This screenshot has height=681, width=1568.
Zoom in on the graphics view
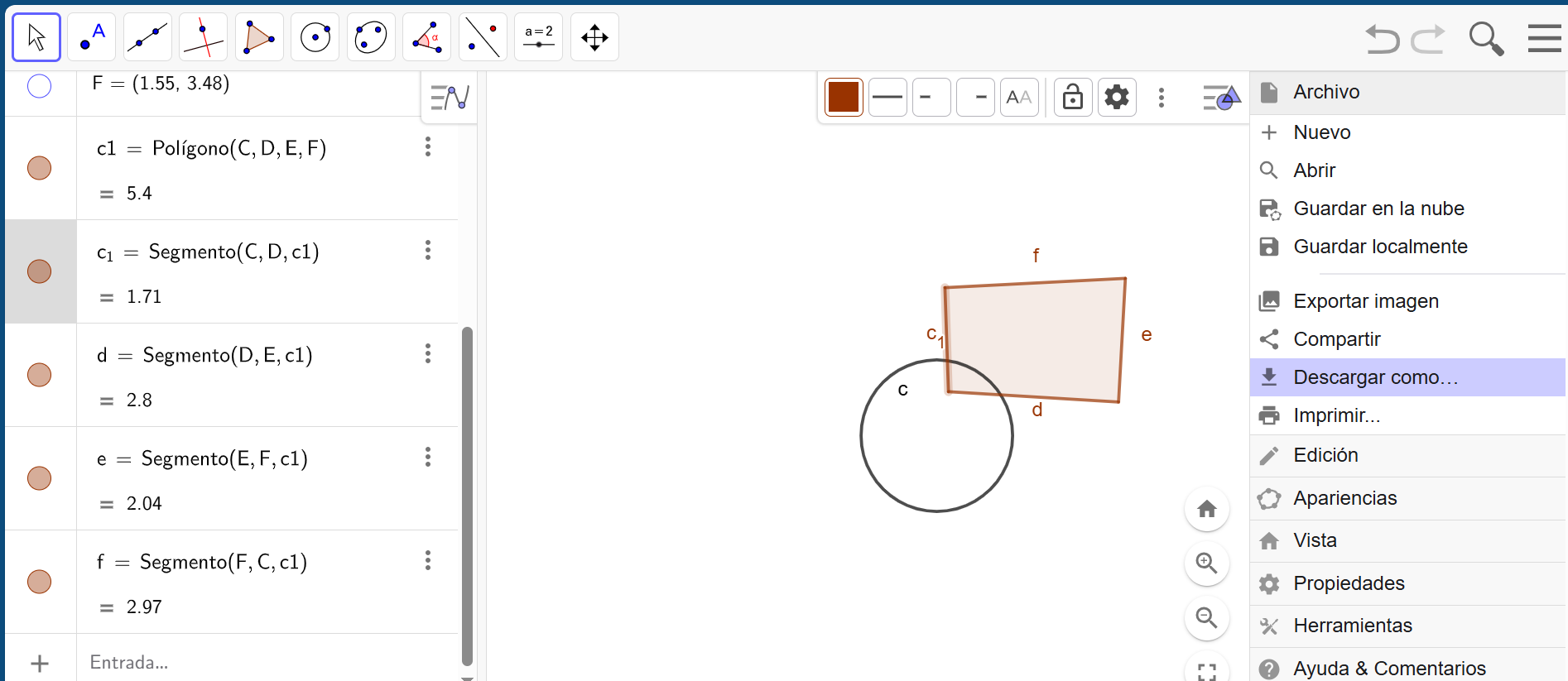(x=1206, y=564)
